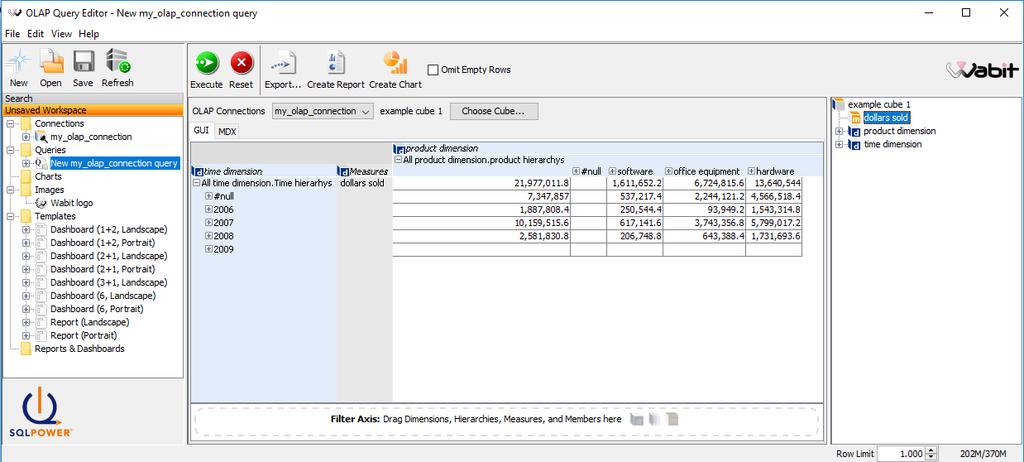Viewport: 1024px width, 462px height.
Task: Open the OLAP Connections dropdown
Action: [x=323, y=111]
